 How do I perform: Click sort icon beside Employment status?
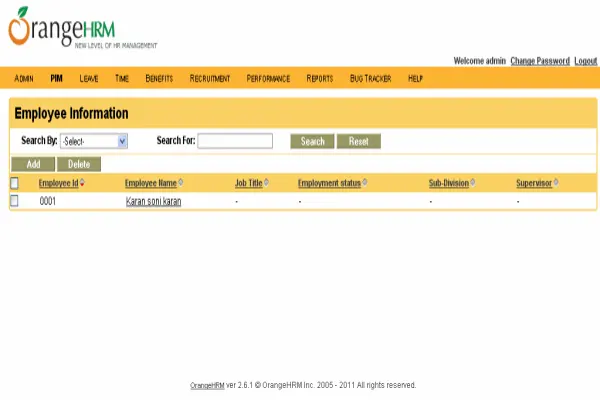click(x=365, y=183)
